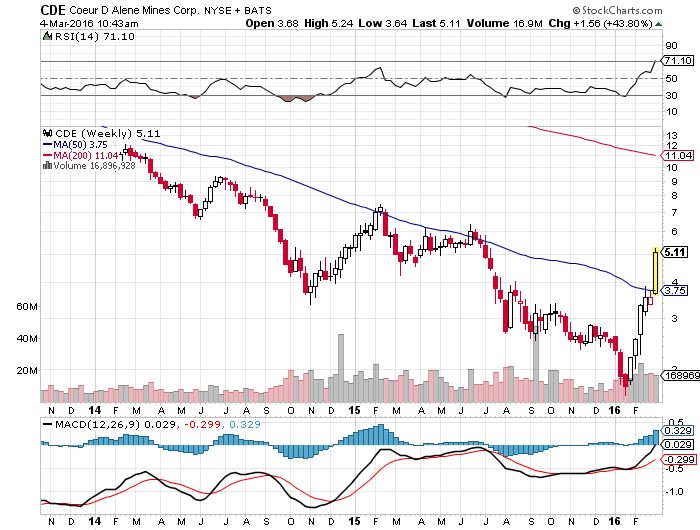Click the 71.10 RSI value tag
Image resolution: width=700 pixels, height=530 pixels.
pyautogui.click(x=677, y=60)
